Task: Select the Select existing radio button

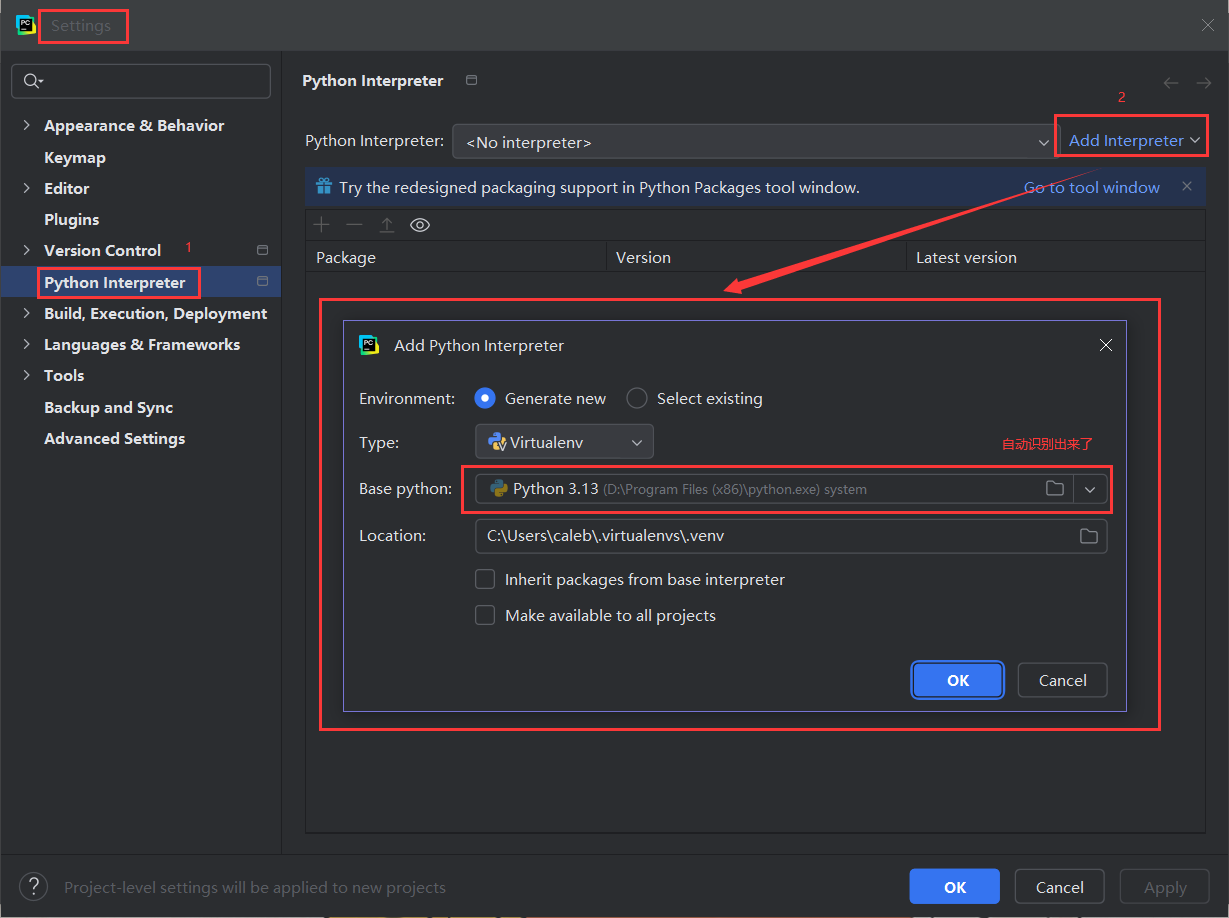Action: tap(637, 398)
